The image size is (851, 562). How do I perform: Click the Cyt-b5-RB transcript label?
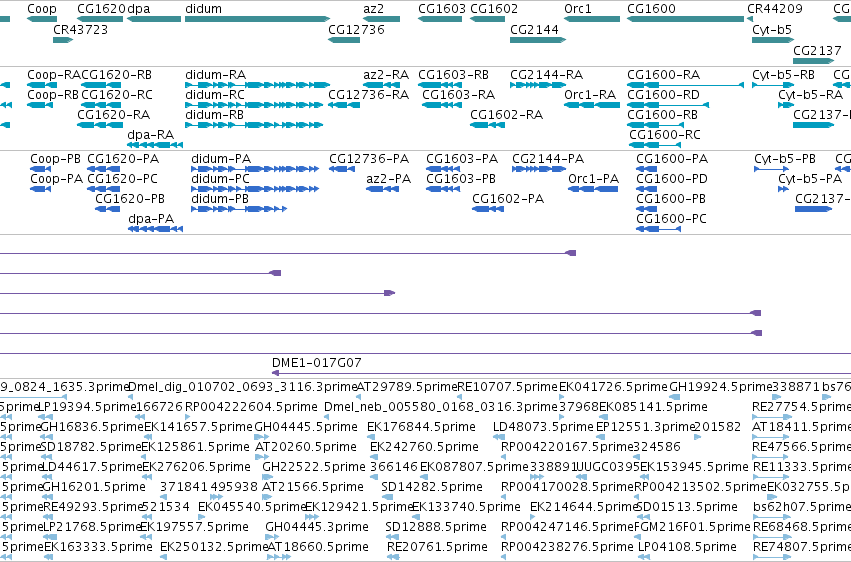(x=783, y=75)
